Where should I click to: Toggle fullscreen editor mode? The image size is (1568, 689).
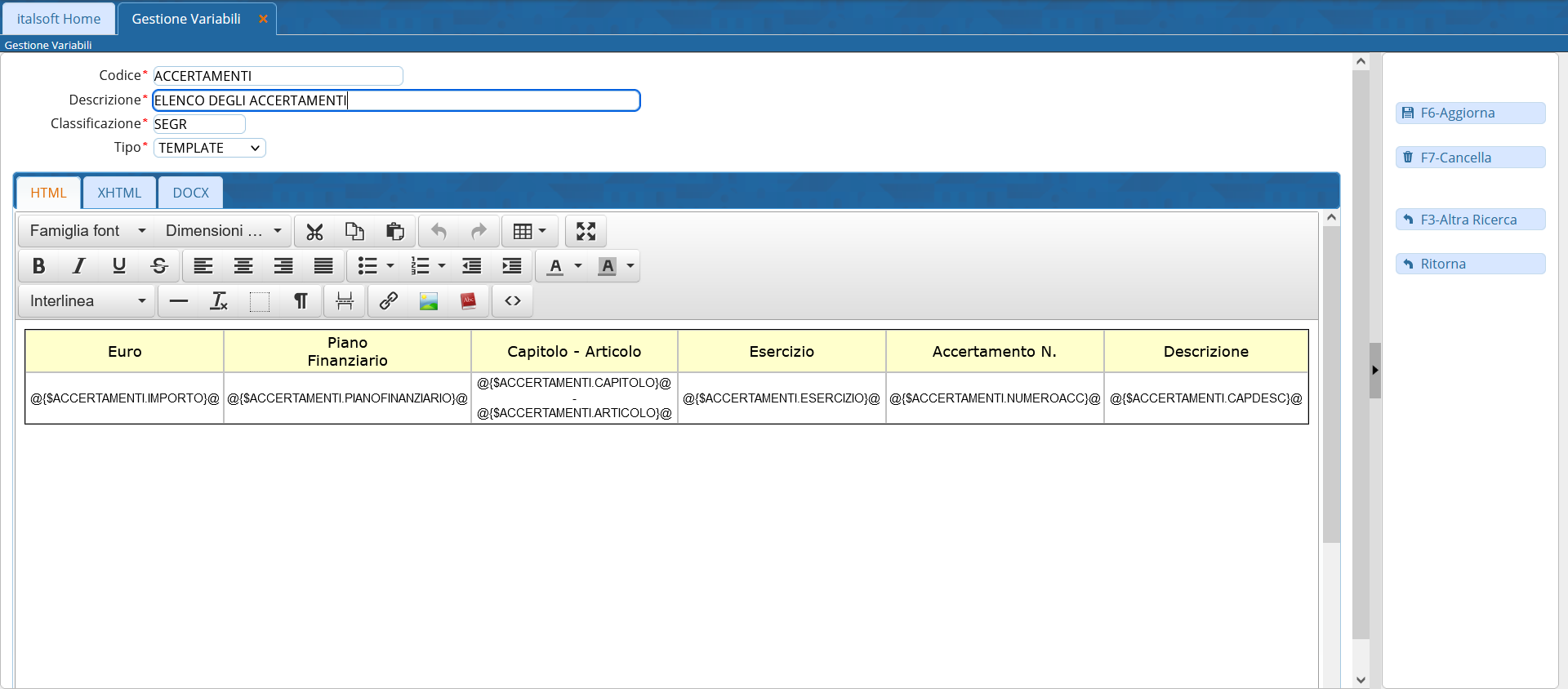pos(586,232)
